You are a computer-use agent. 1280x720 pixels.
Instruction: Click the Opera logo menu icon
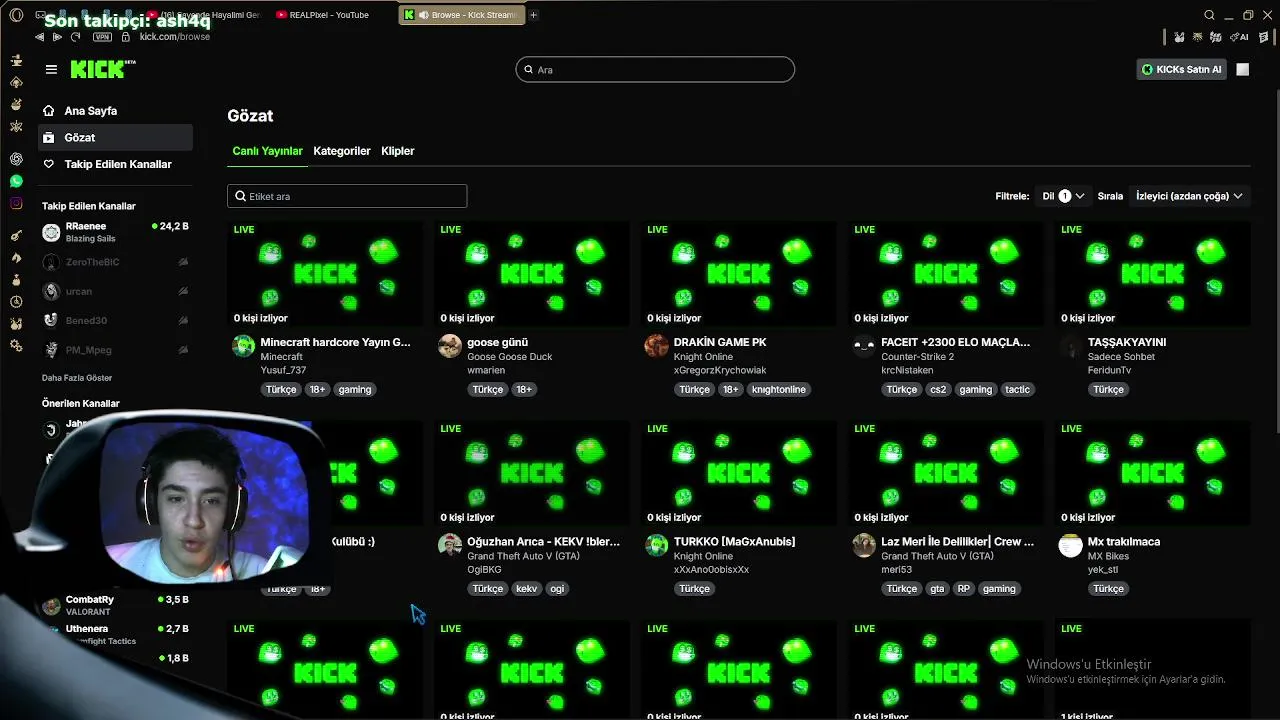click(16, 15)
